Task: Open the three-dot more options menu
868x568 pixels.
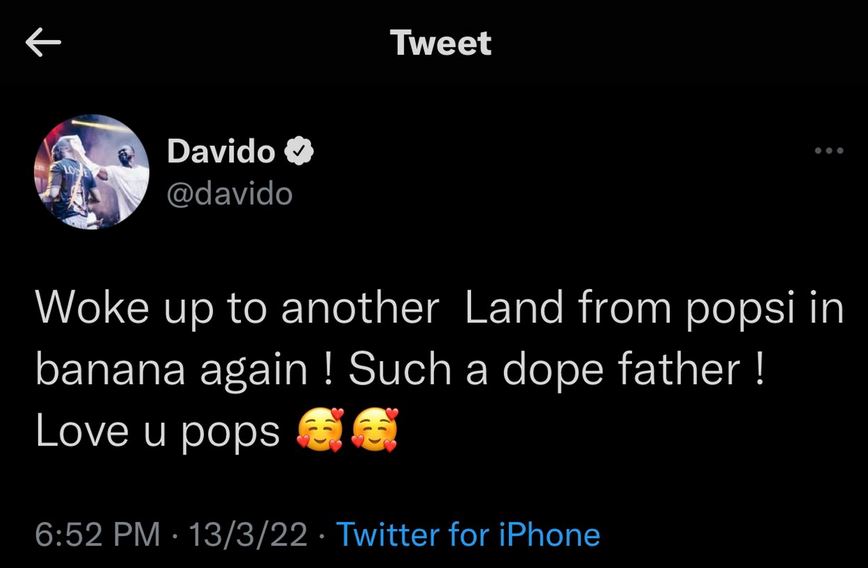Action: coord(829,152)
